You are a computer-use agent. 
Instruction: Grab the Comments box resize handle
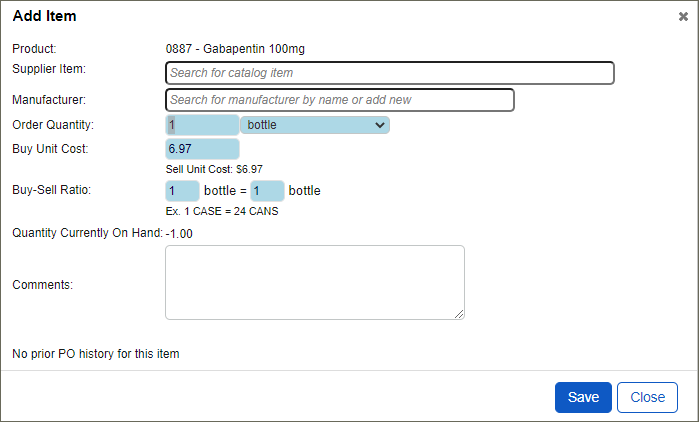(x=459, y=315)
